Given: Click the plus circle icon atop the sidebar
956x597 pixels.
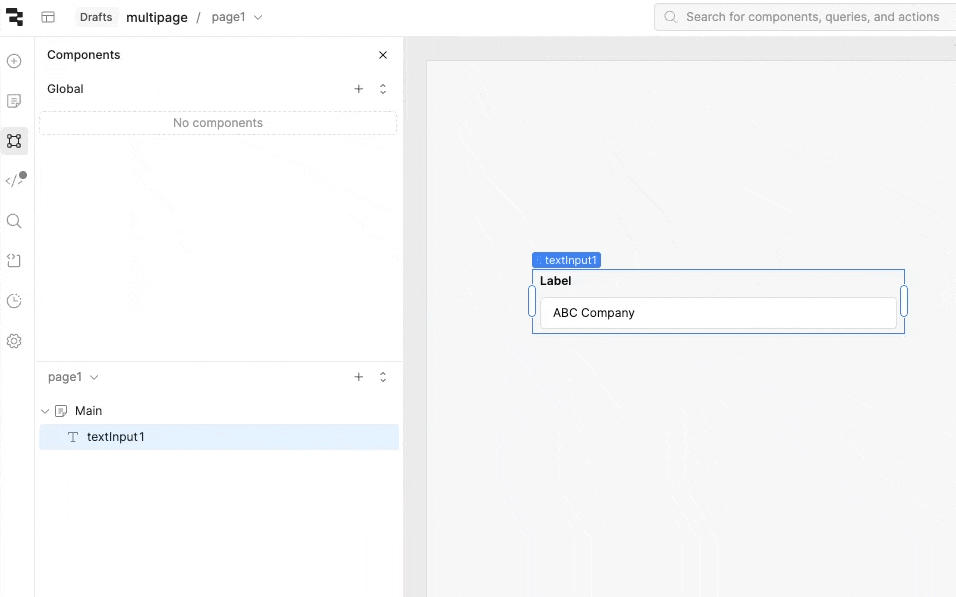Looking at the screenshot, I should coord(14,61).
